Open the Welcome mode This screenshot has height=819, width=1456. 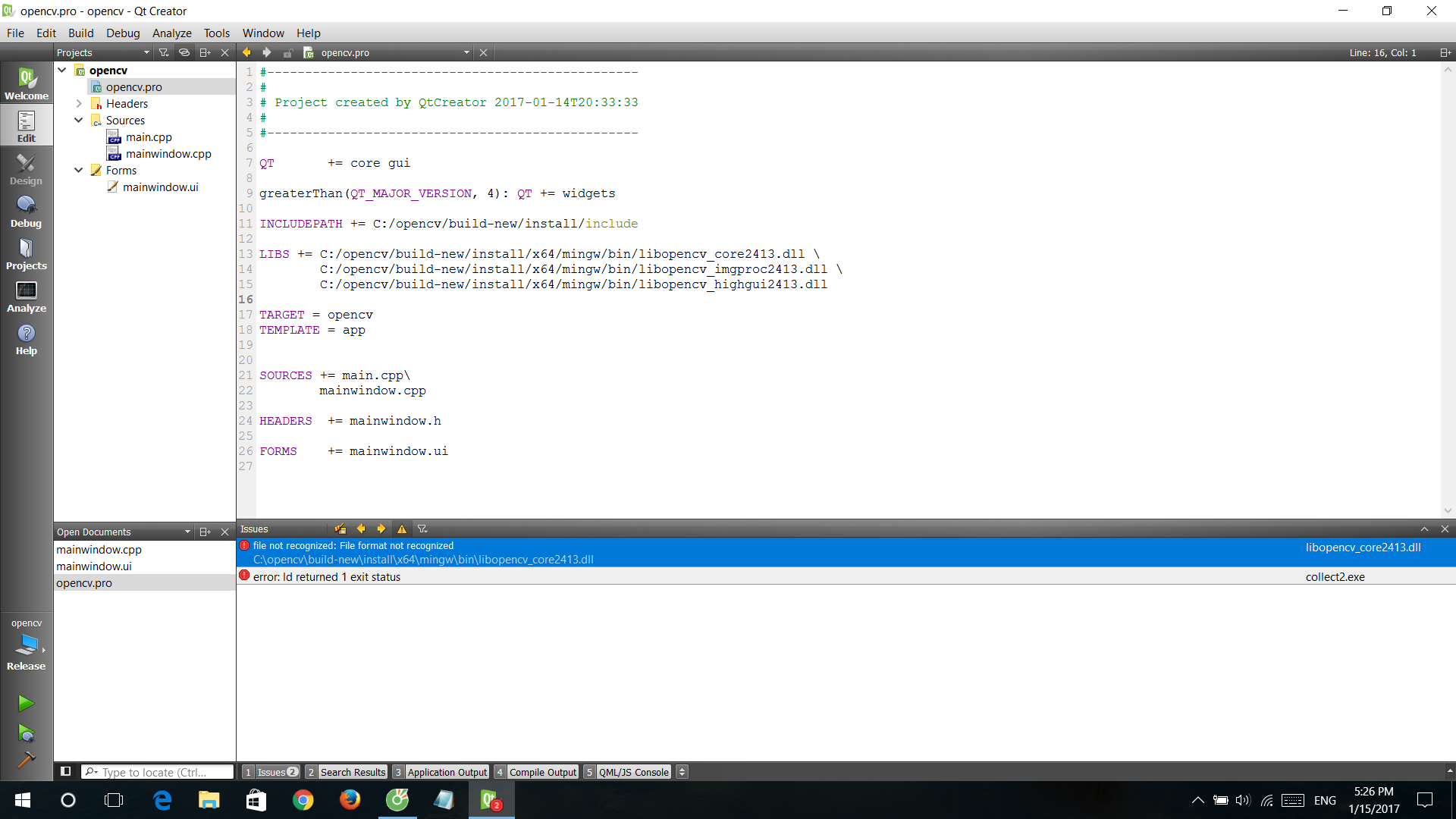[27, 83]
